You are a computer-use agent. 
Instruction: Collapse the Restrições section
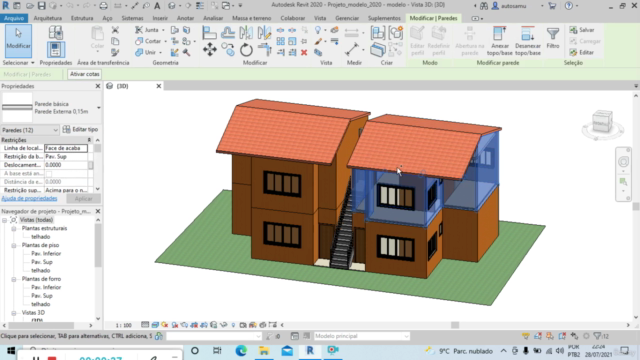[x=89, y=140]
